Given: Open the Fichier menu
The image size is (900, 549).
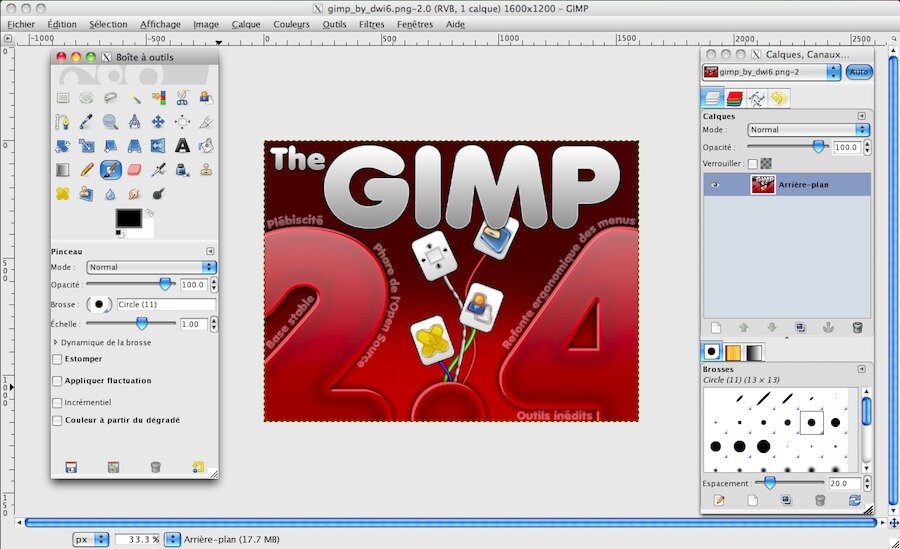Looking at the screenshot, I should 21,24.
